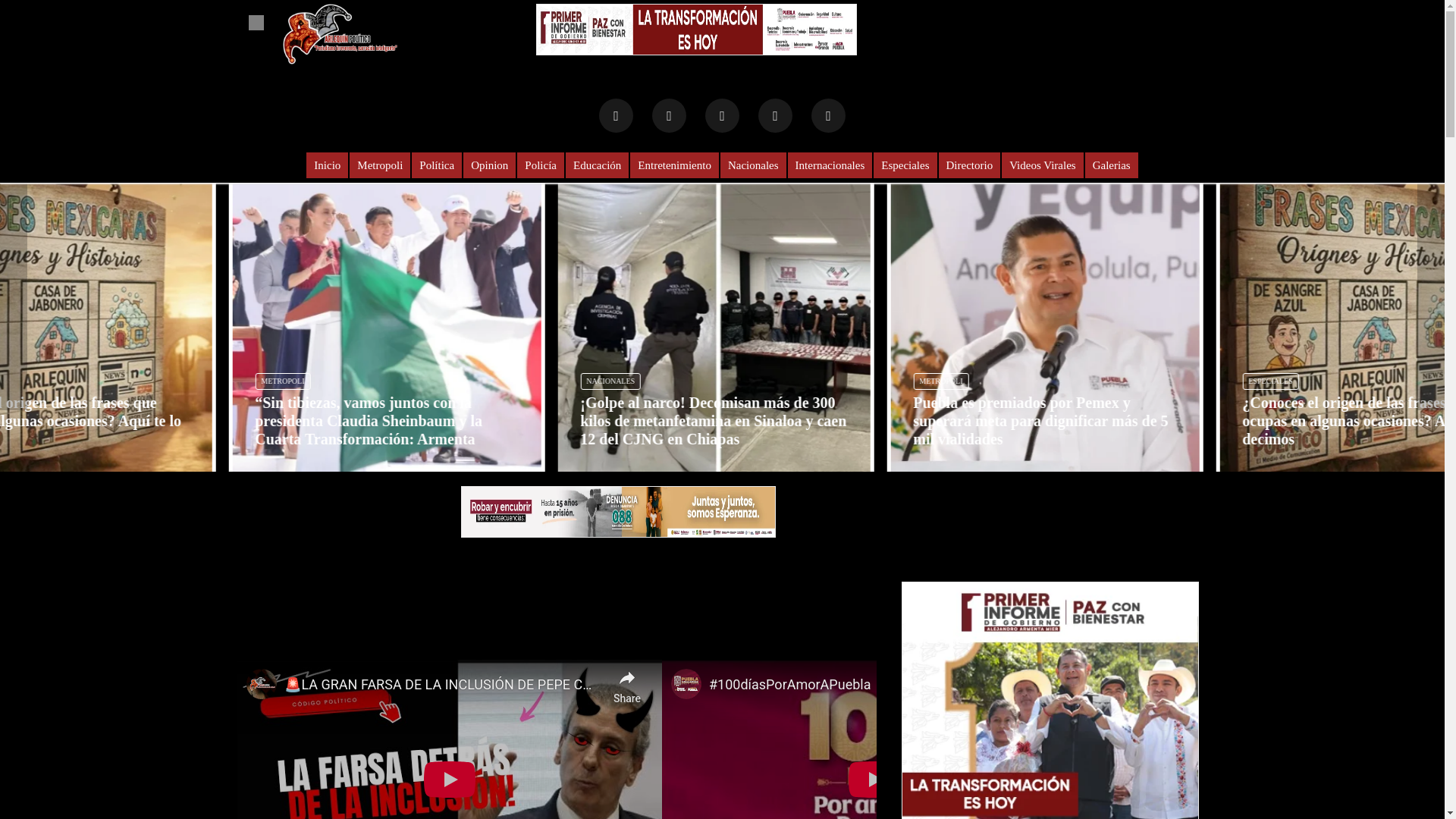Open the leftmost round social media icon
Image resolution: width=1456 pixels, height=819 pixels.
616,115
